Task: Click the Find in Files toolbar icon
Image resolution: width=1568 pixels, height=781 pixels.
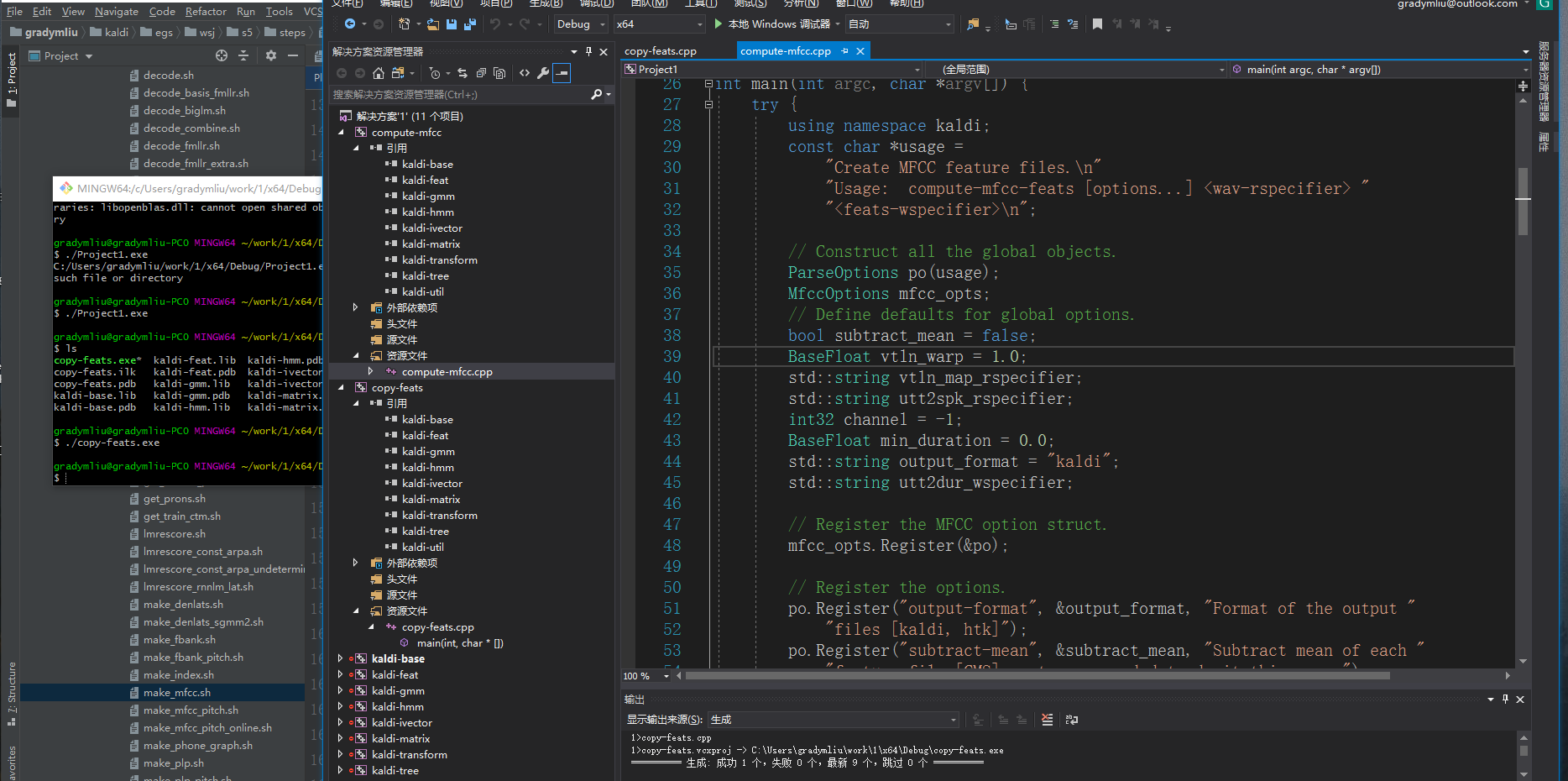Action: (x=973, y=24)
